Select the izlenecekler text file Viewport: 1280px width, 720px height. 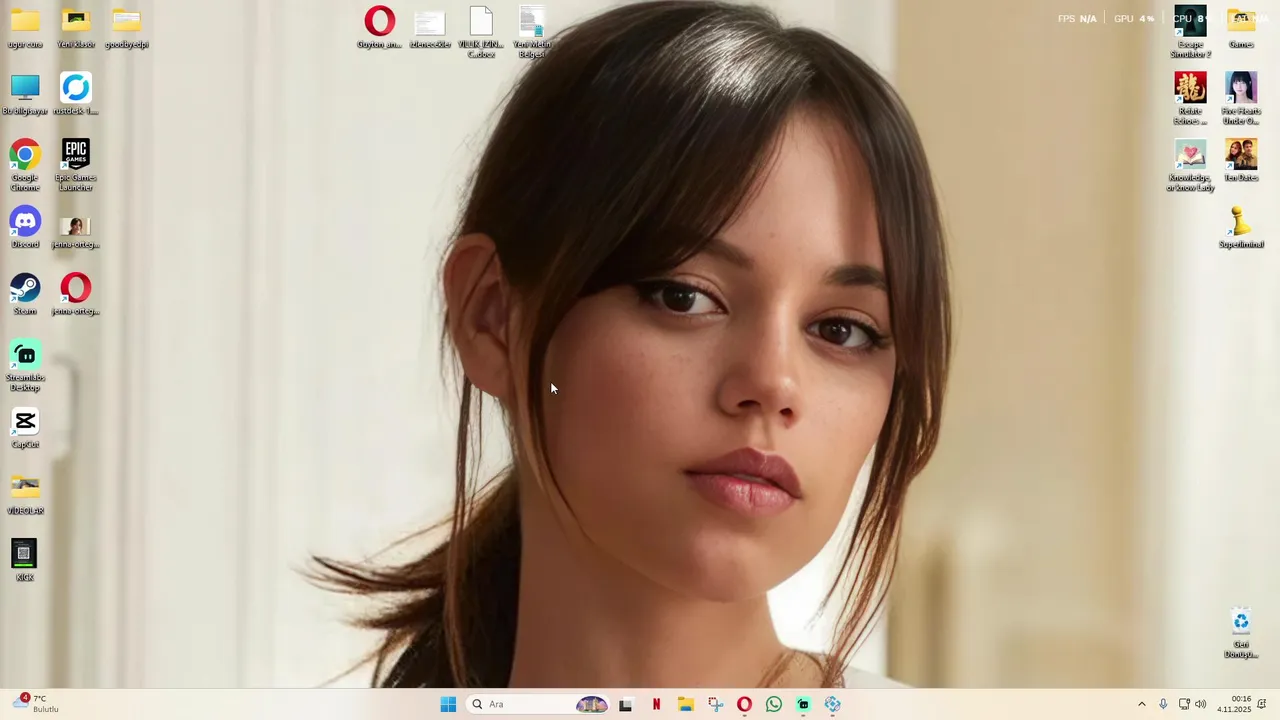coord(430,30)
